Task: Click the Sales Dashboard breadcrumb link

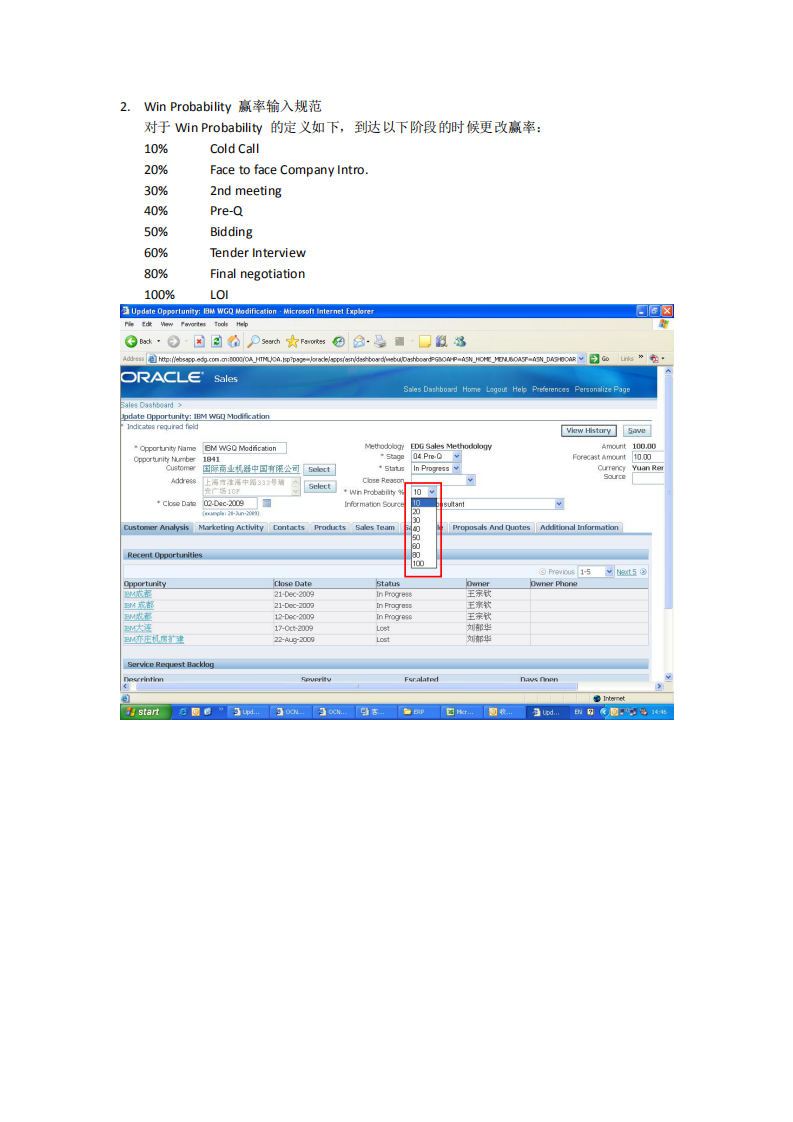Action: (147, 405)
